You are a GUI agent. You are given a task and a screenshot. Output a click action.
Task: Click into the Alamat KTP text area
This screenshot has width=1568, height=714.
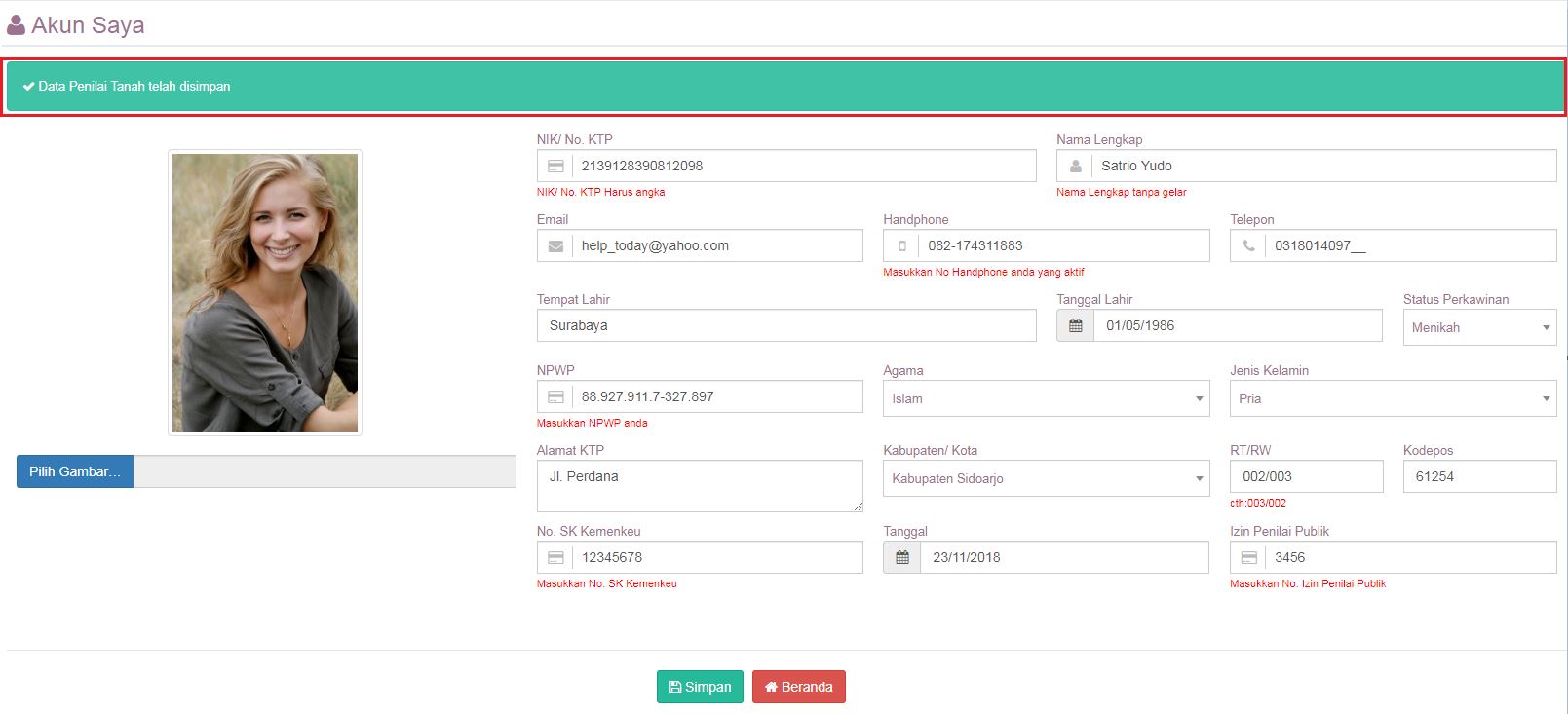tap(699, 486)
